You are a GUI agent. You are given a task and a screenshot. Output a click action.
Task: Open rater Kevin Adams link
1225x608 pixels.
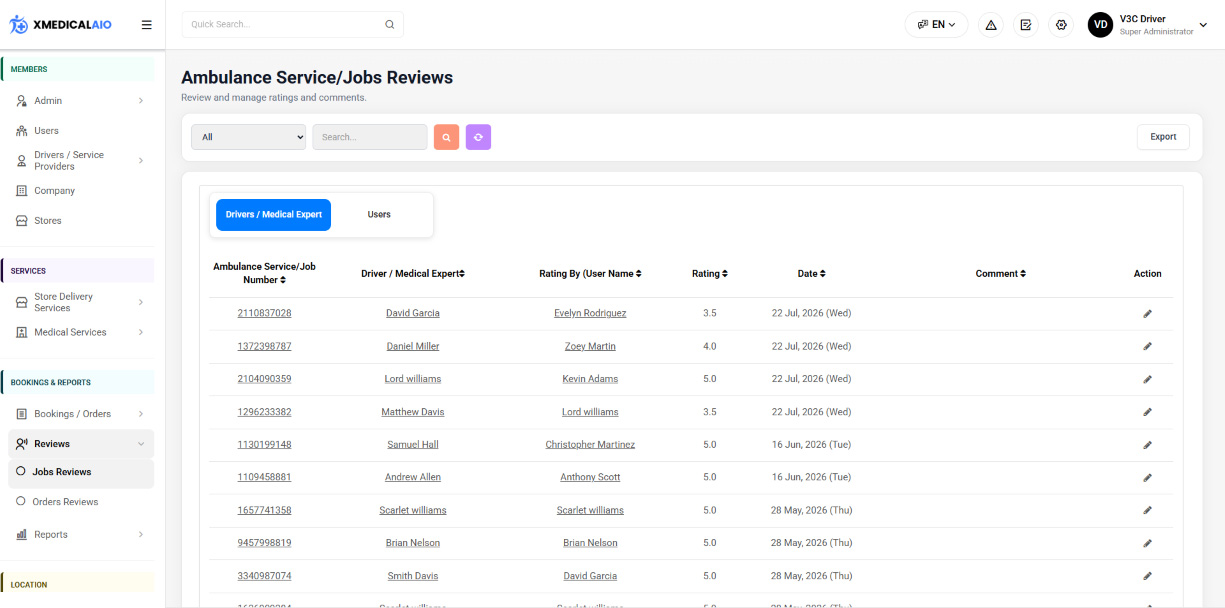[x=590, y=379]
